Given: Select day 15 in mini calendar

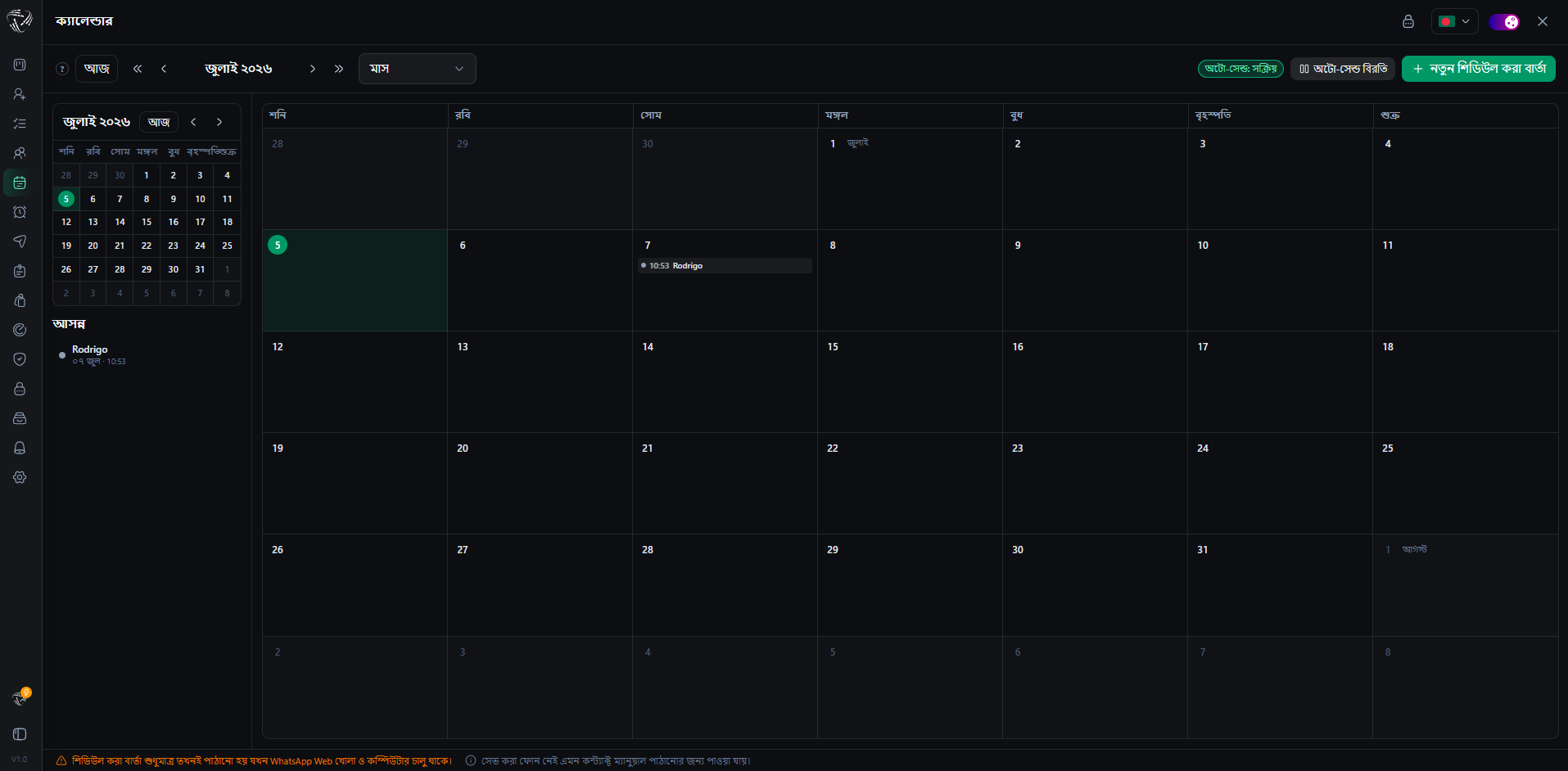Looking at the screenshot, I should 147,222.
